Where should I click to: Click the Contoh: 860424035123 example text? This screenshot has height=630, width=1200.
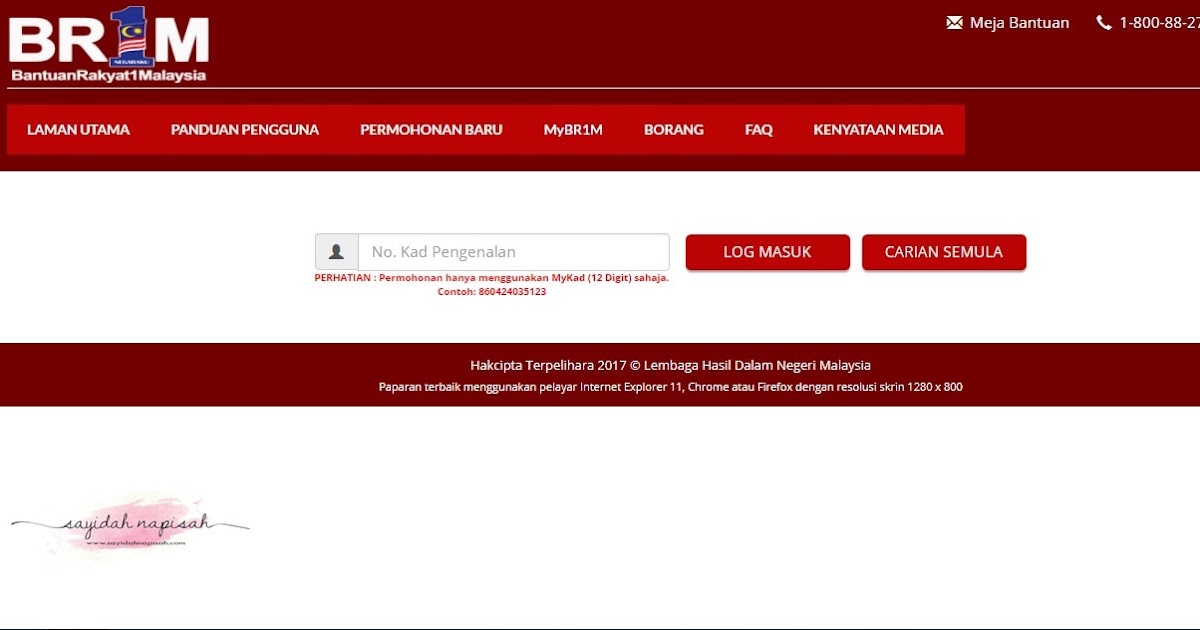pyautogui.click(x=492, y=292)
